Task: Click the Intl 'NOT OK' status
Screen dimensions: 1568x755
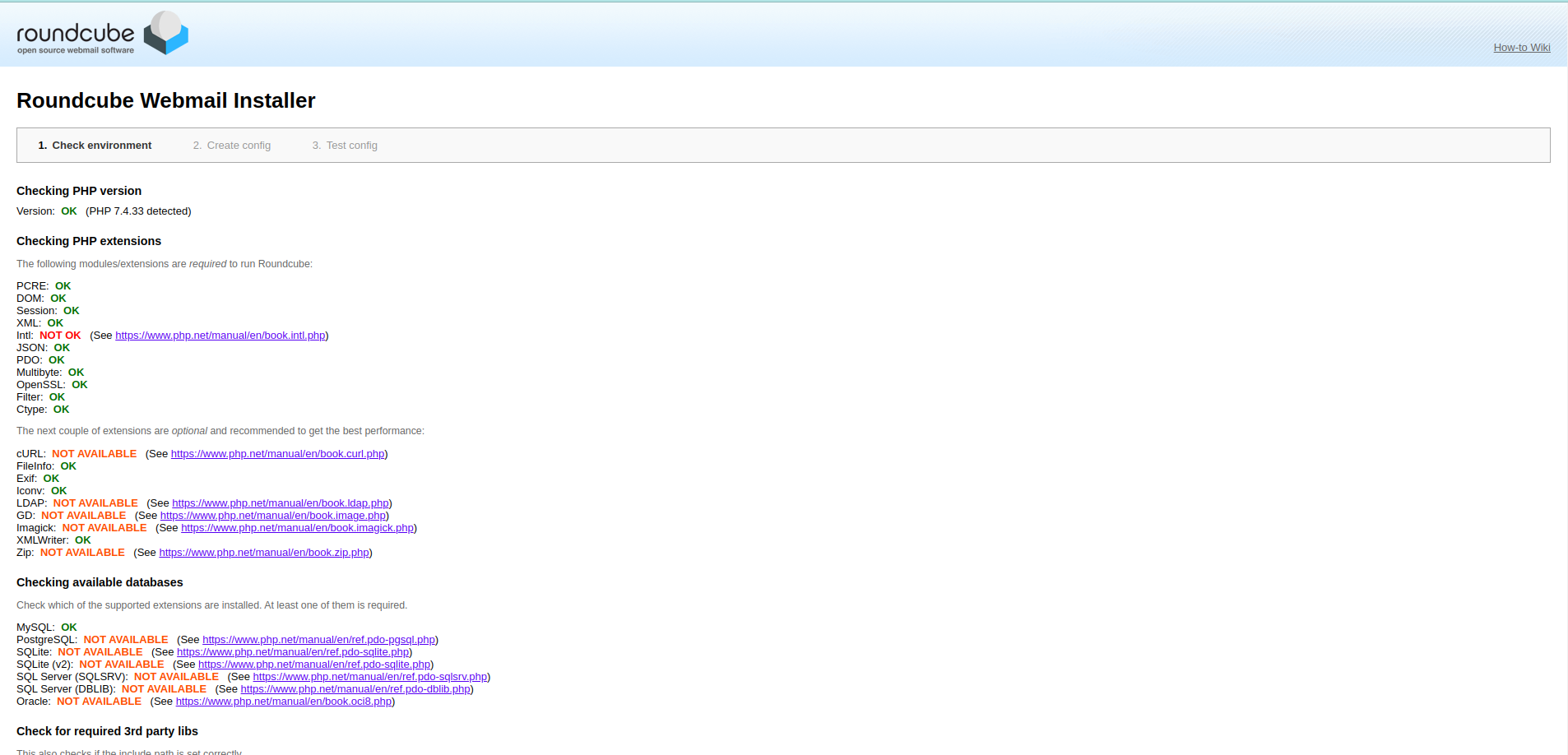Action: 60,336
